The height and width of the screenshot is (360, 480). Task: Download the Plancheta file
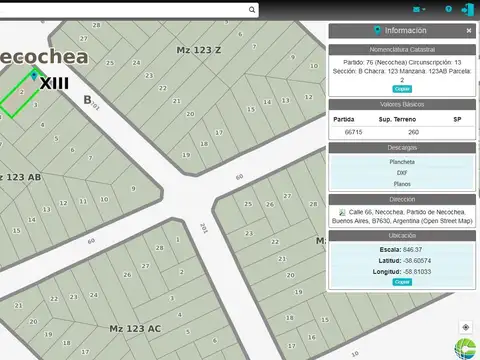[402, 162]
